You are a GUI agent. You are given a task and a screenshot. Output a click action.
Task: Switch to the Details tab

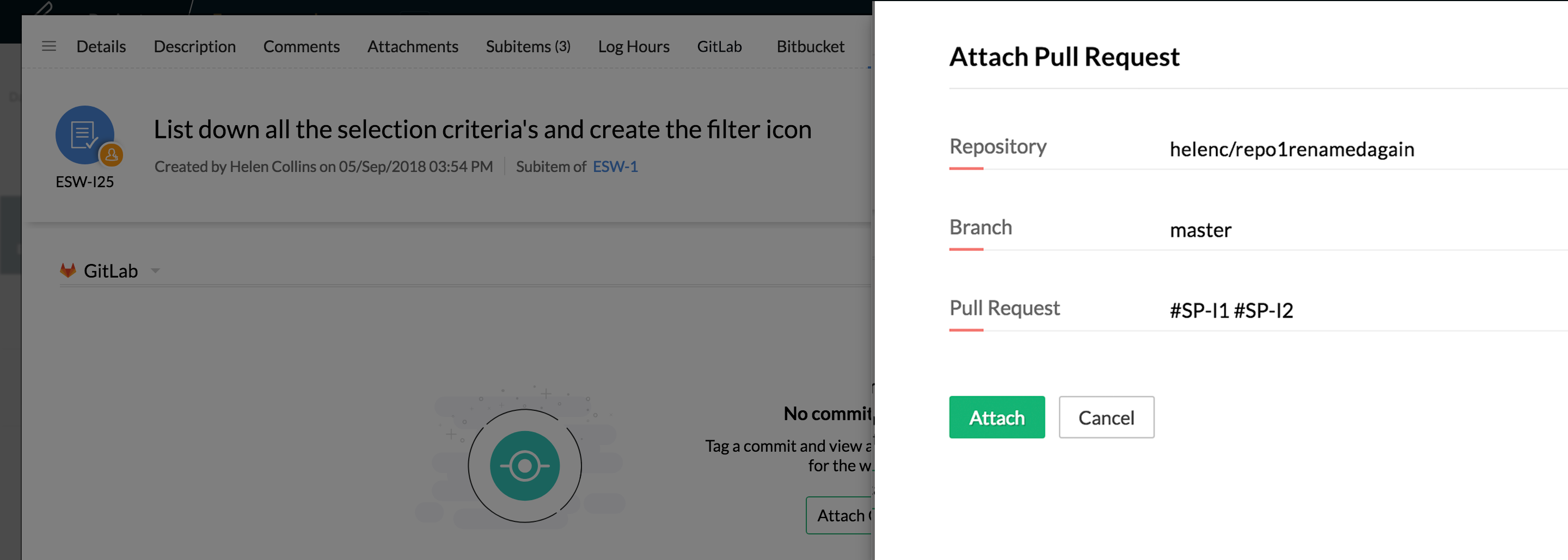[101, 46]
